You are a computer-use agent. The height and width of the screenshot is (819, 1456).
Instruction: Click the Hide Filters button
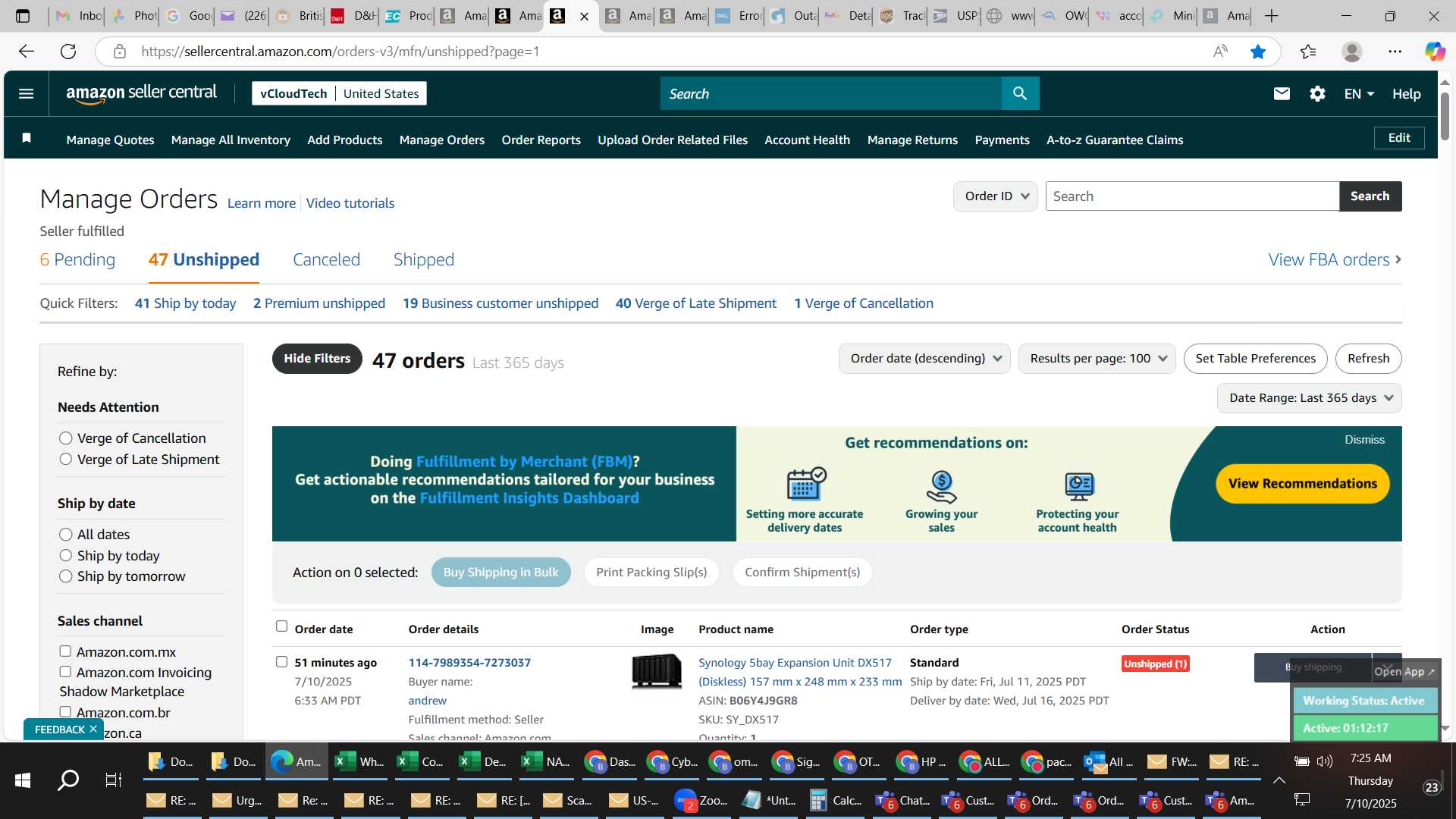(317, 359)
